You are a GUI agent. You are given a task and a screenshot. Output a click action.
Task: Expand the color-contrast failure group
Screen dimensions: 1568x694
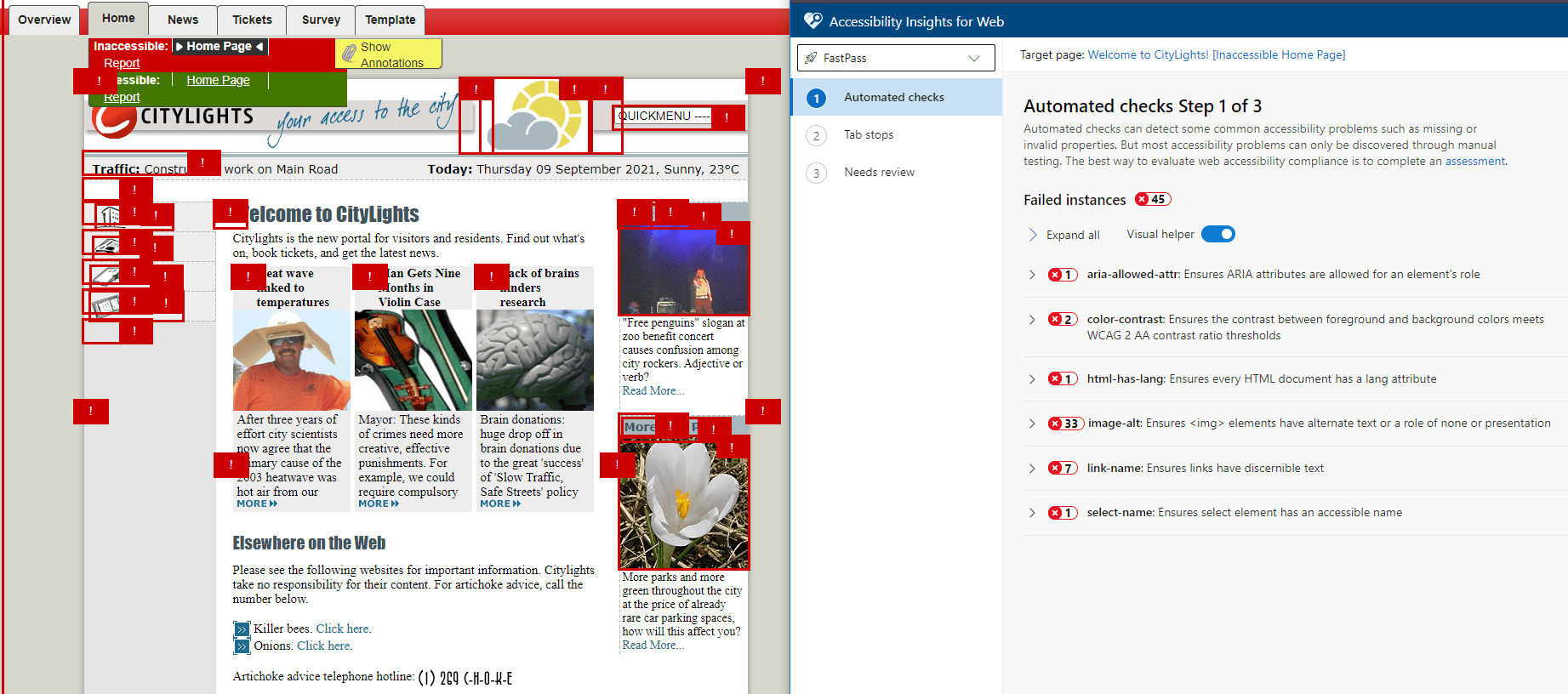coord(1032,320)
